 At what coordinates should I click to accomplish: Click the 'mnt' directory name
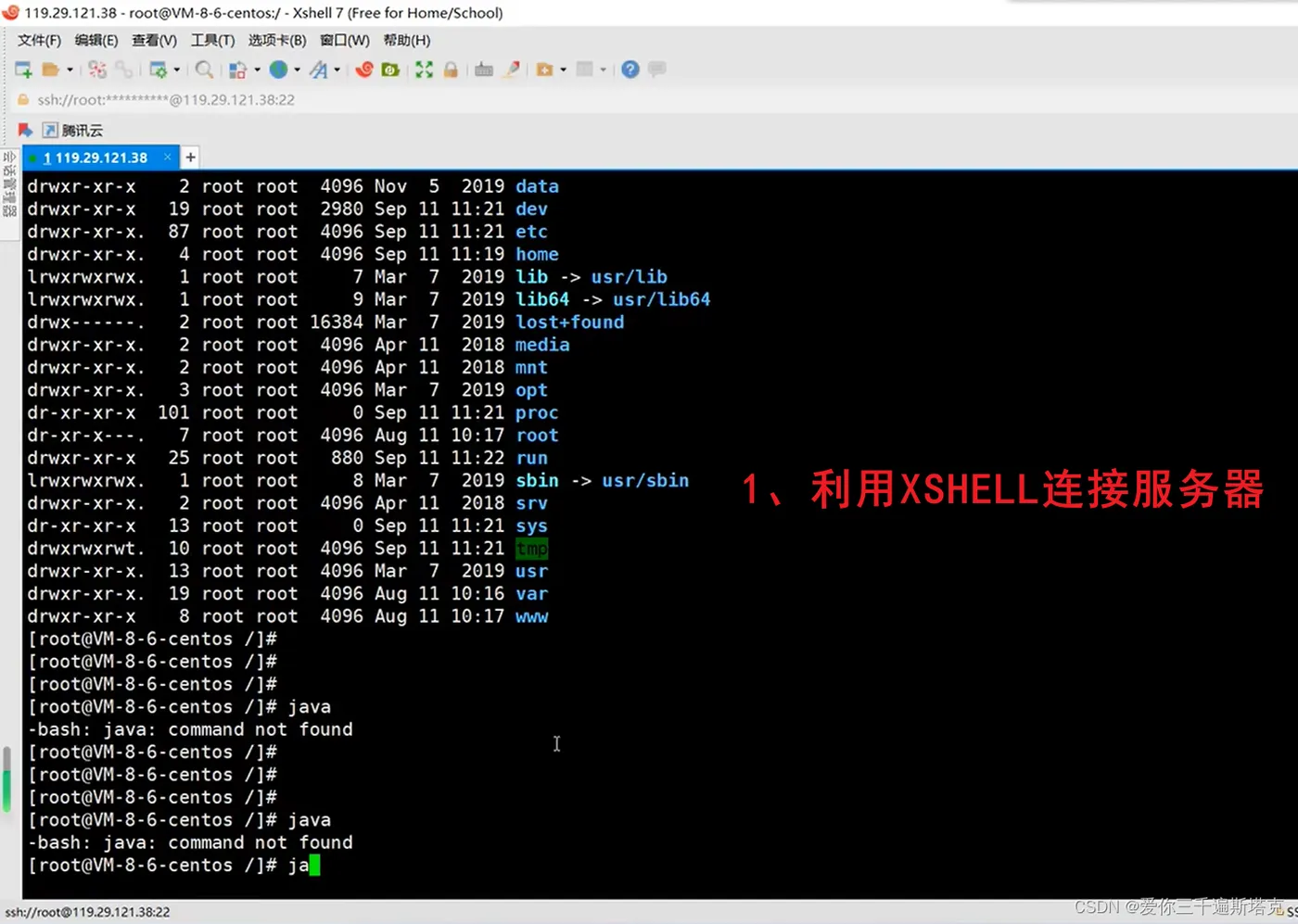point(532,368)
